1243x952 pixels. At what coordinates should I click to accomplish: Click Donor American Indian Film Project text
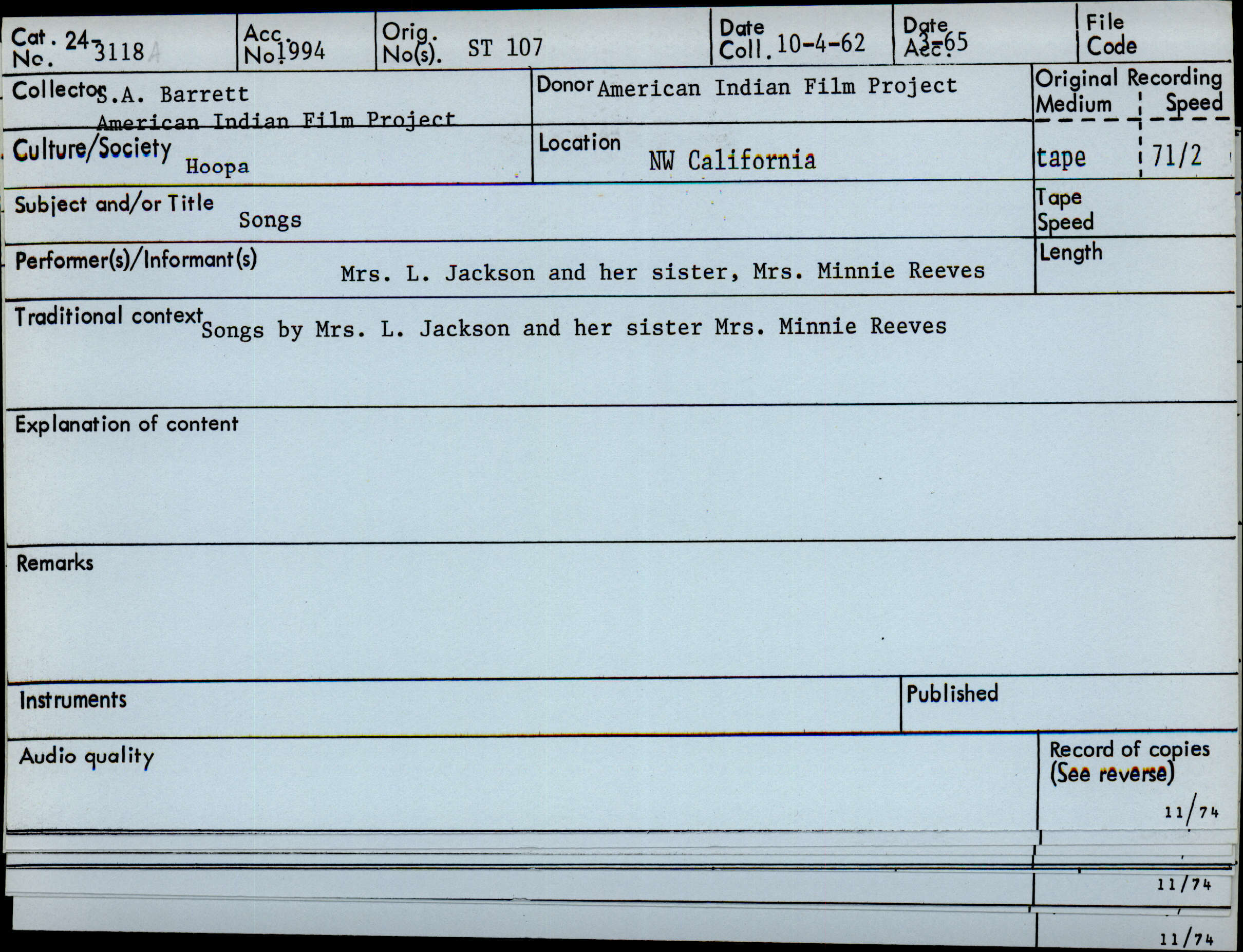pyautogui.click(x=777, y=87)
